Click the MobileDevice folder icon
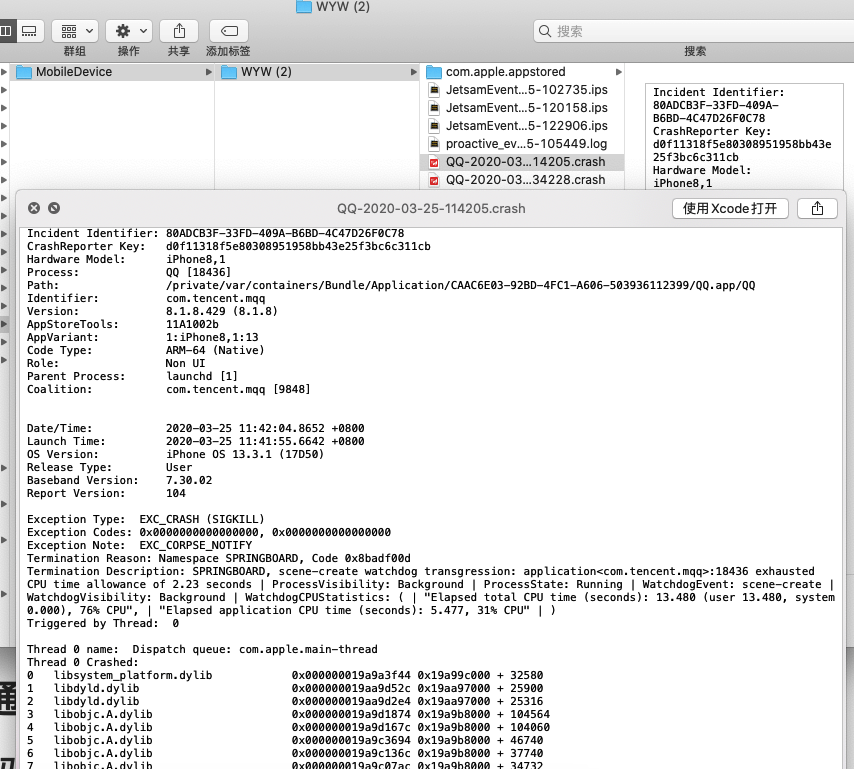Viewport: 854px width, 769px height. pyautogui.click(x=26, y=71)
